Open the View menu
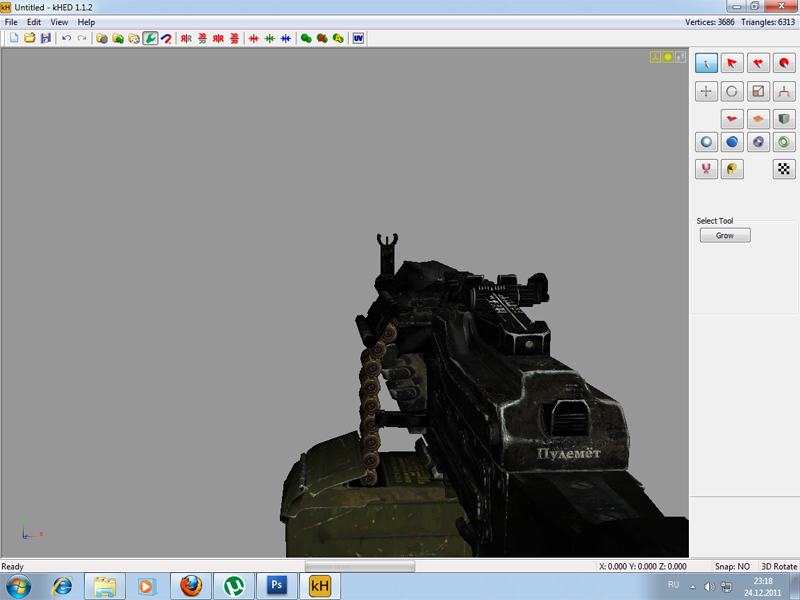800x600 pixels. tap(59, 22)
